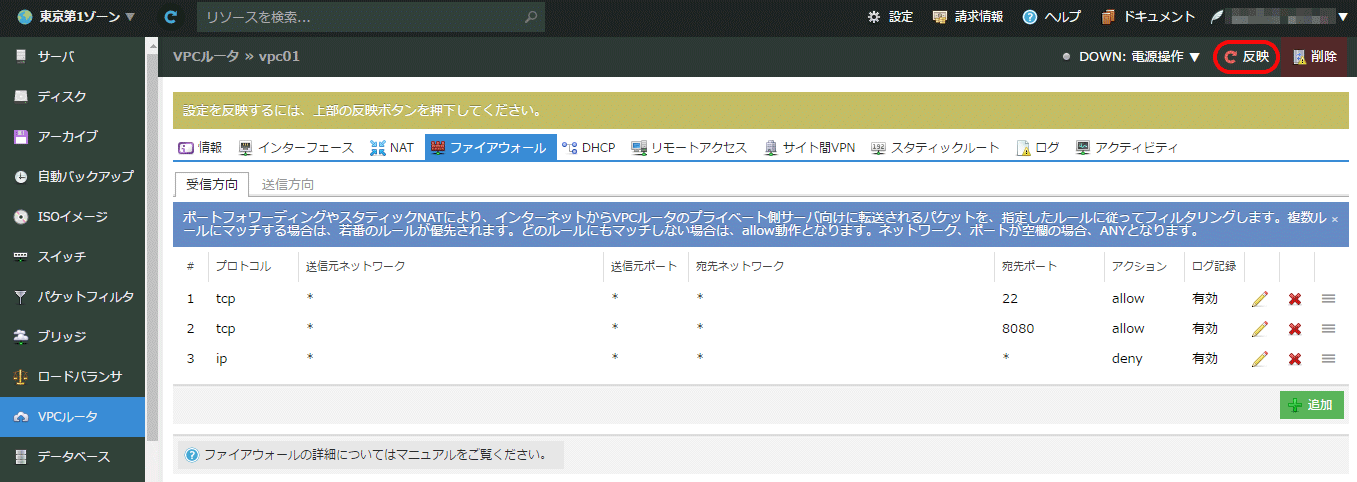Viewport: 1357px width, 482px height.
Task: Switch to the NAT tab
Action: tap(391, 147)
